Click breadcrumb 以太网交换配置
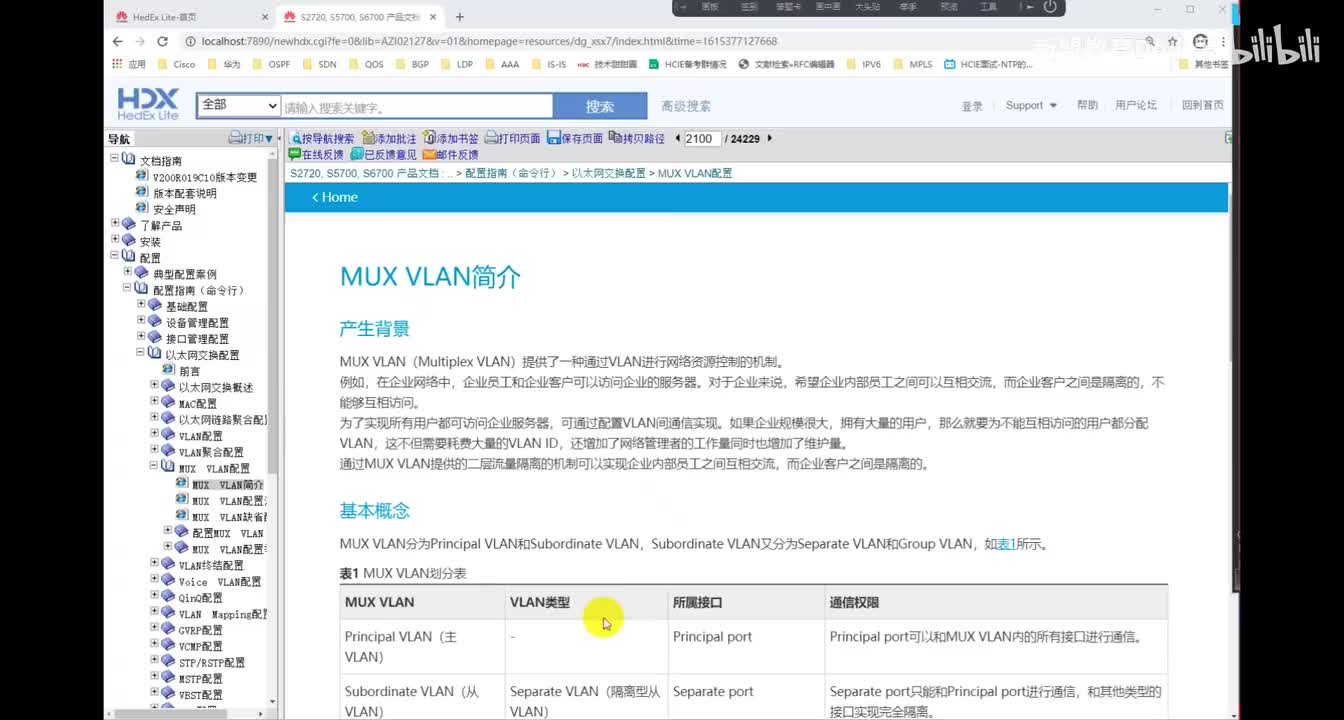The height and width of the screenshot is (720, 1344). click(608, 173)
